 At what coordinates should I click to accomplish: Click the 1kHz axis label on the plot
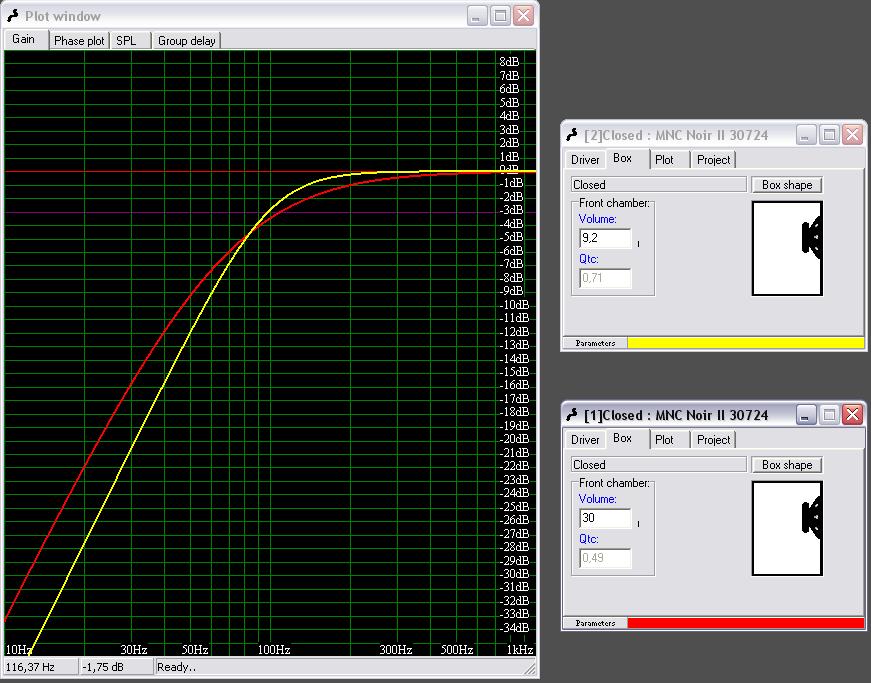click(x=520, y=649)
